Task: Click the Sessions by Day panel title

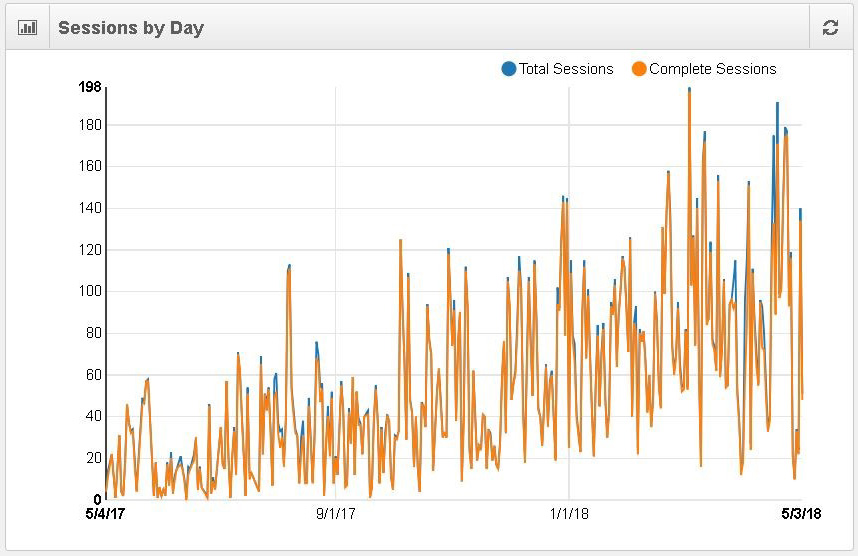Action: click(131, 28)
